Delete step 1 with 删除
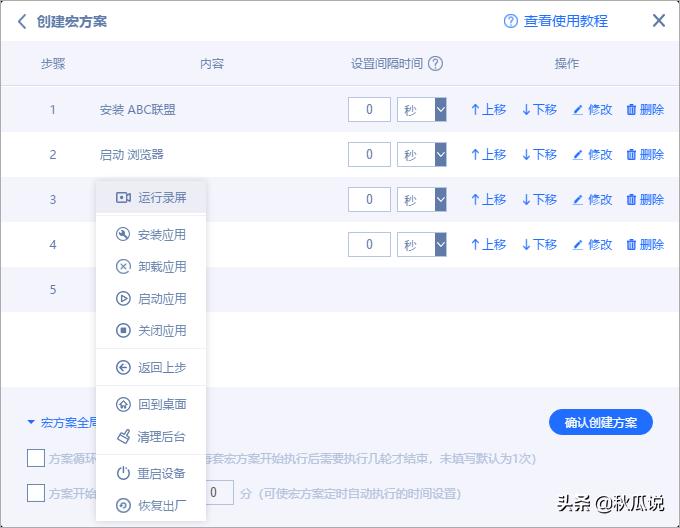The width and height of the screenshot is (680, 528). point(645,110)
